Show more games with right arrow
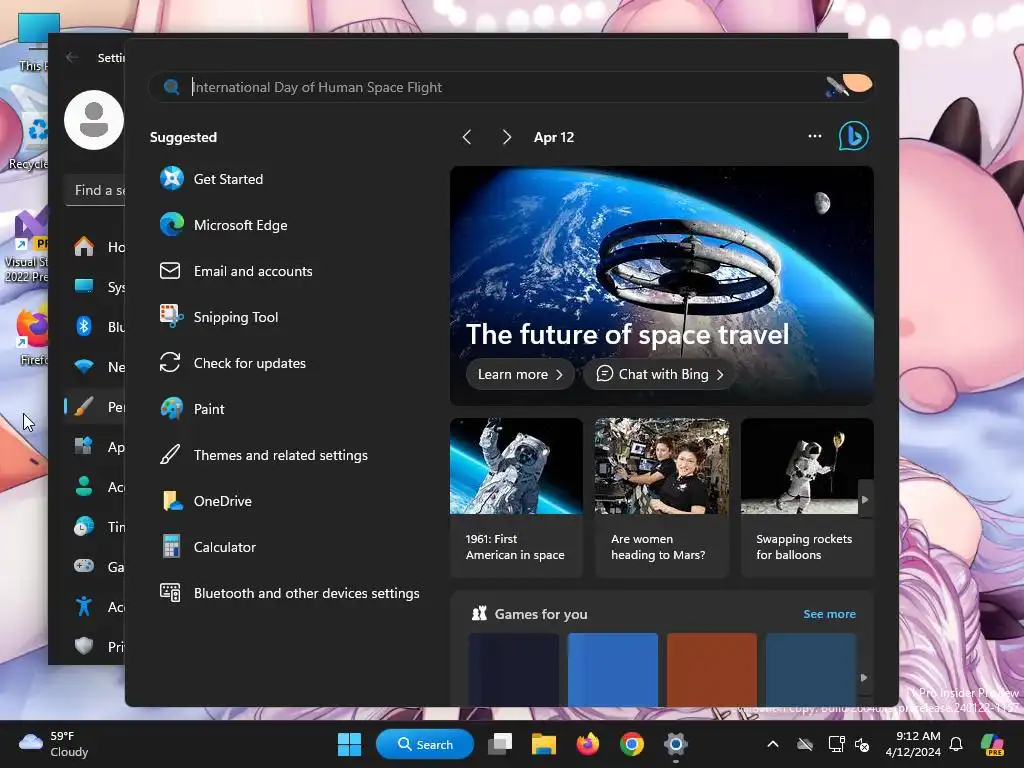 point(864,677)
